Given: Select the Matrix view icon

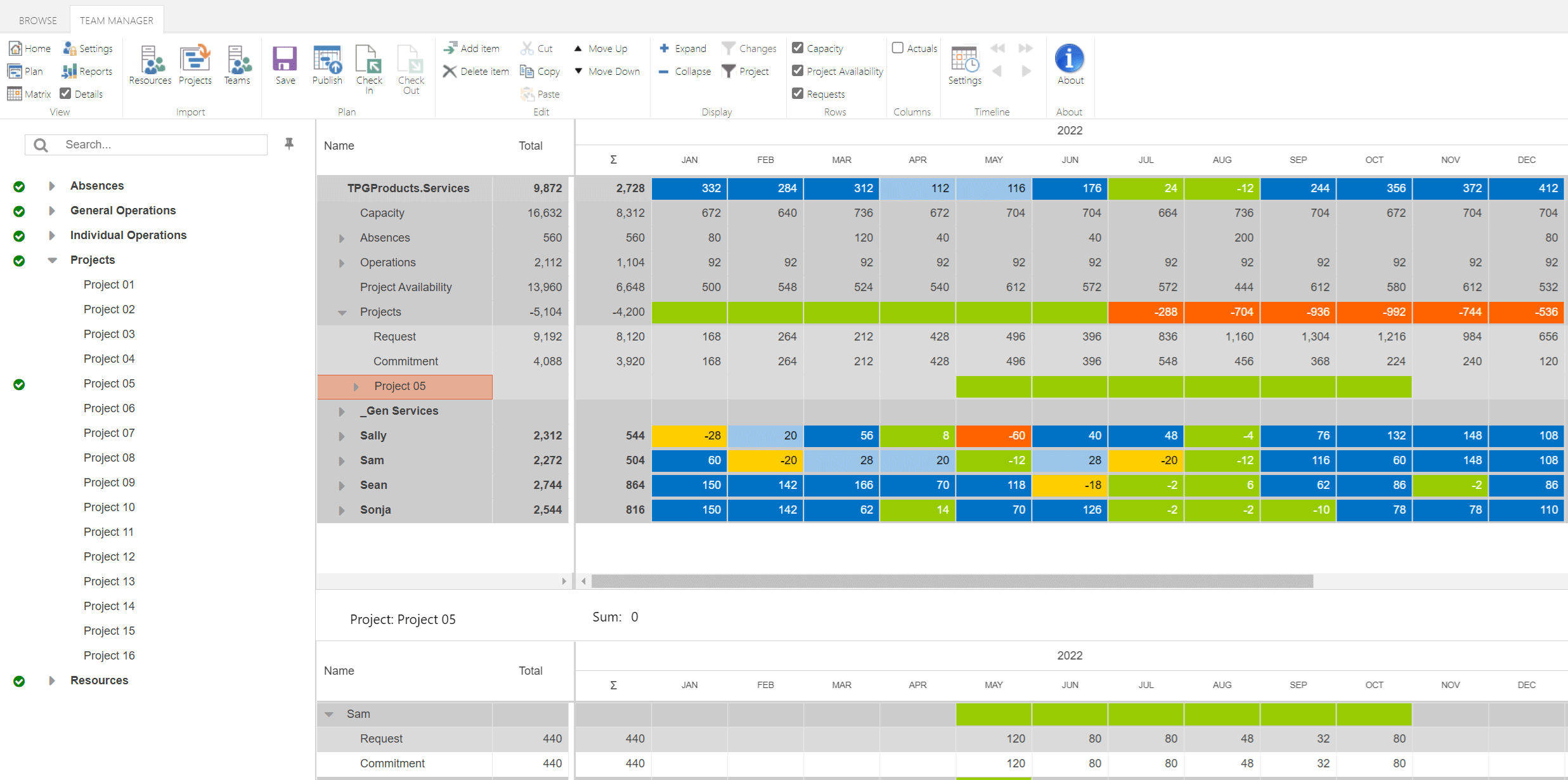Looking at the screenshot, I should click(28, 93).
